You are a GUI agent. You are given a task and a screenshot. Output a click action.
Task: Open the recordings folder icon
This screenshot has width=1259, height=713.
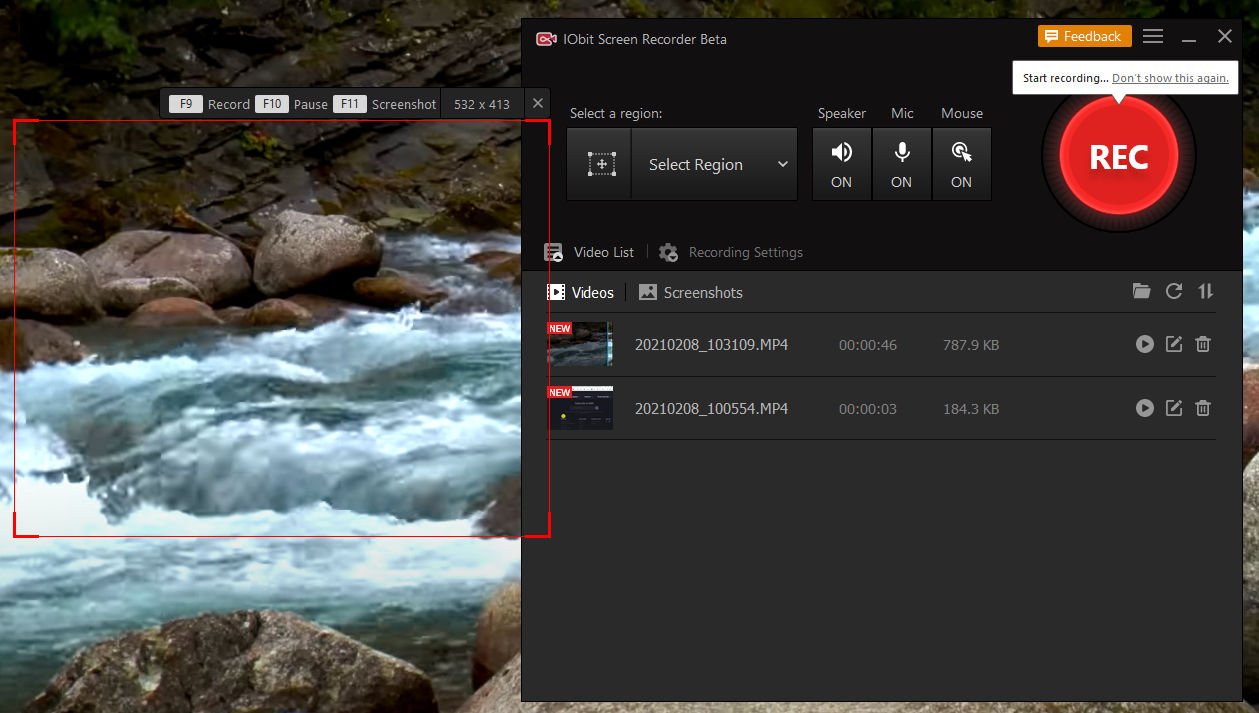coord(1141,291)
